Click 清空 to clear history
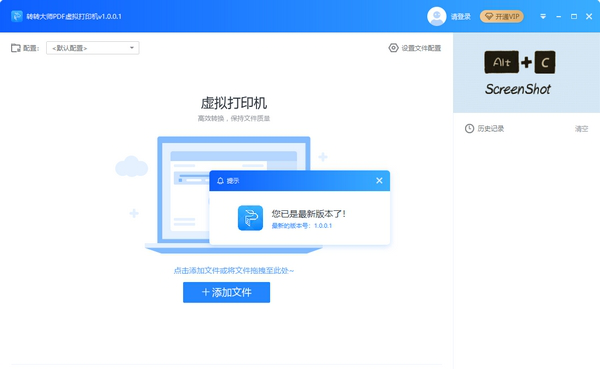This screenshot has height=383, width=600. coord(581,129)
